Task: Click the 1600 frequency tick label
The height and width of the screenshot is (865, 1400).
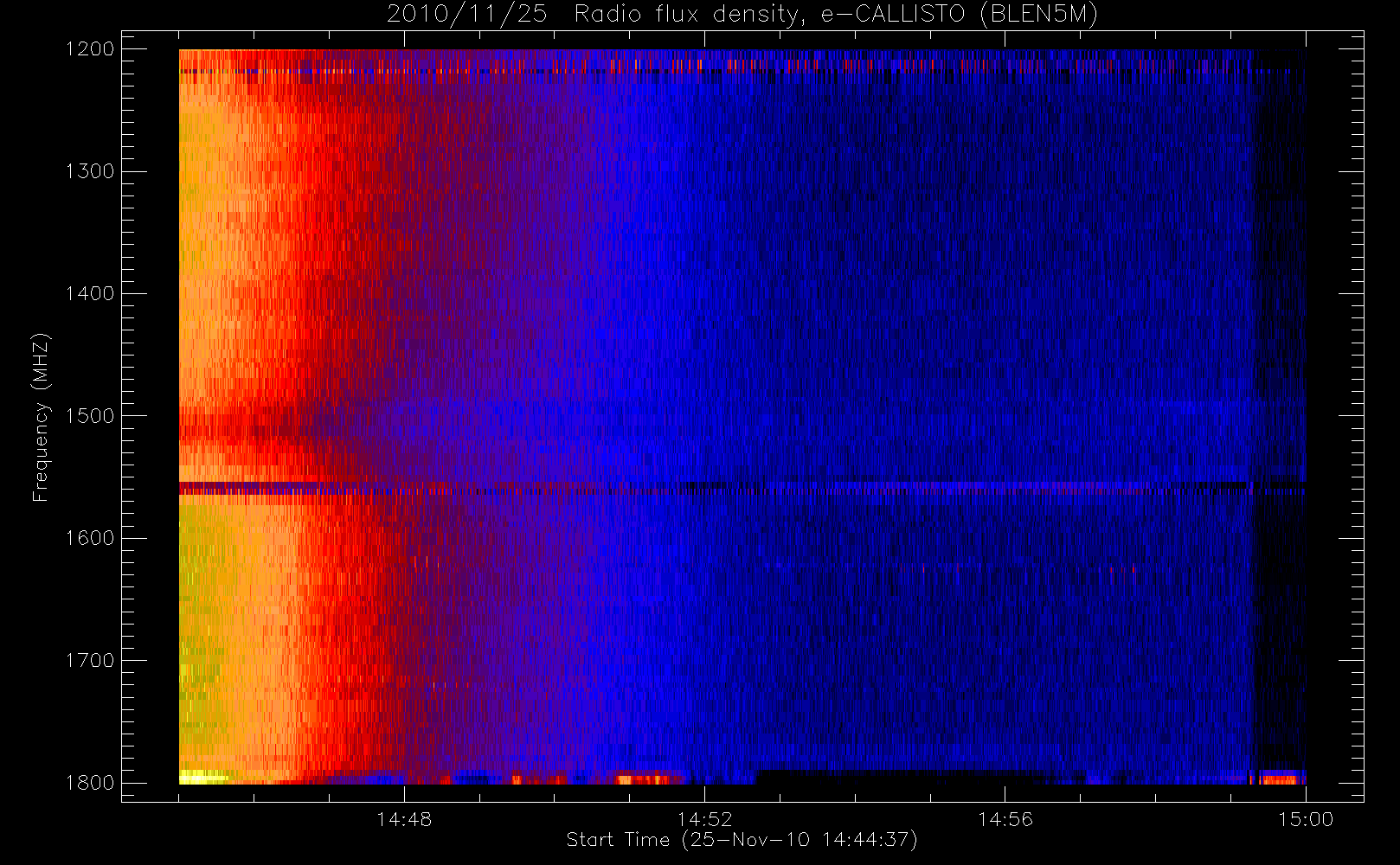Action: point(90,537)
